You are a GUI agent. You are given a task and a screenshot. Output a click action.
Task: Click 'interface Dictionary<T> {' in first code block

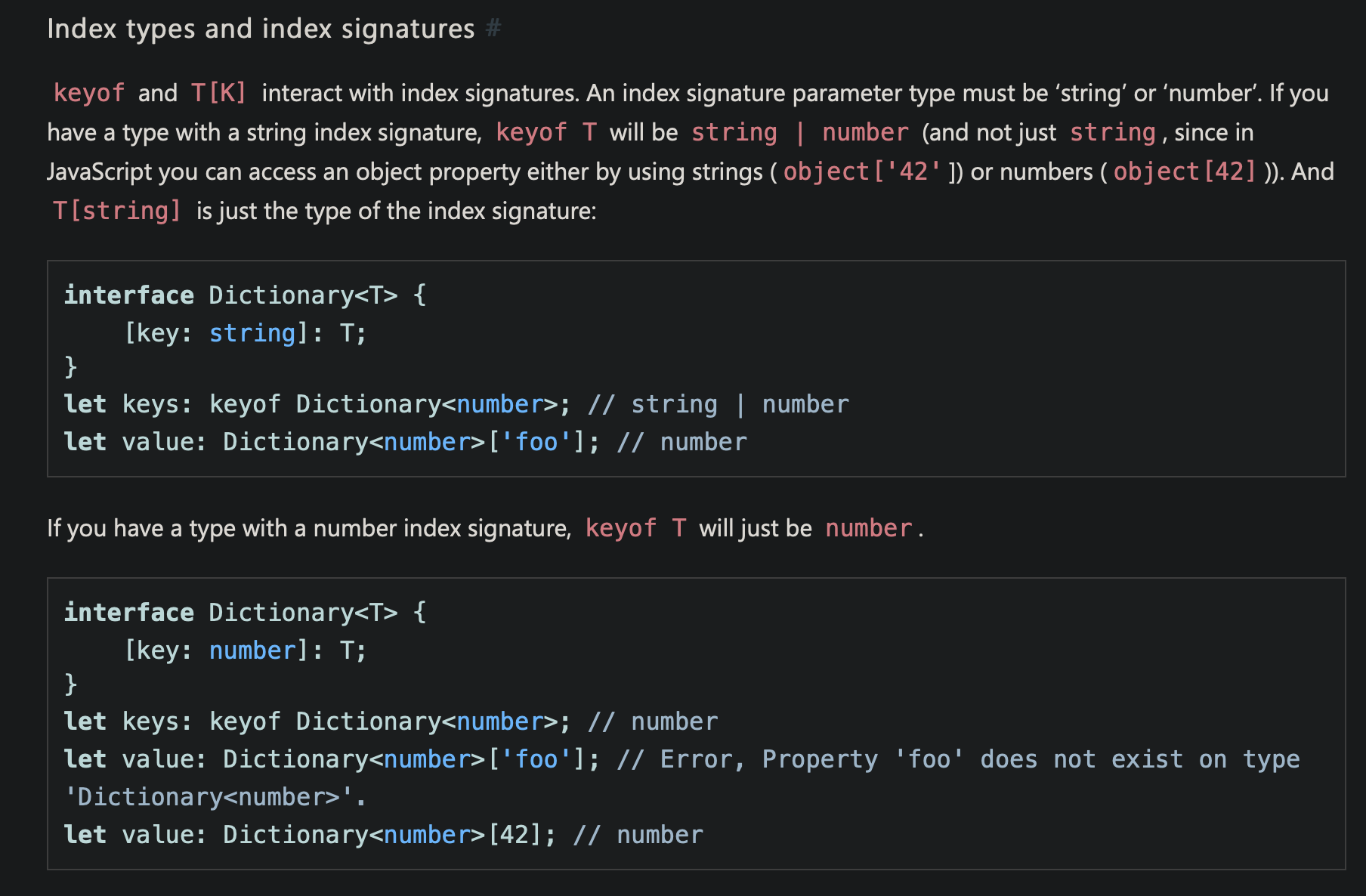point(246,295)
